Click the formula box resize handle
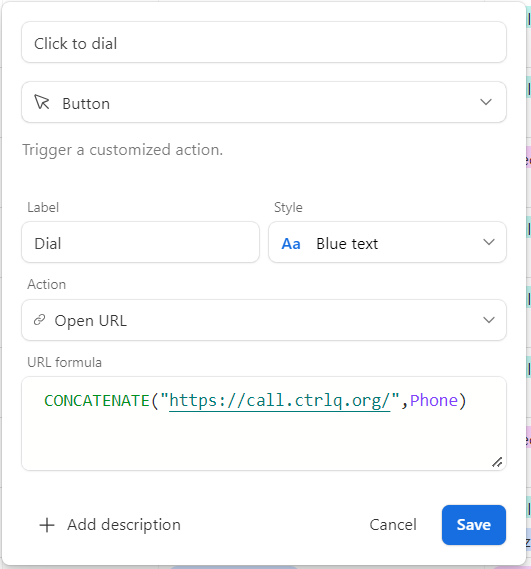 coord(497,462)
